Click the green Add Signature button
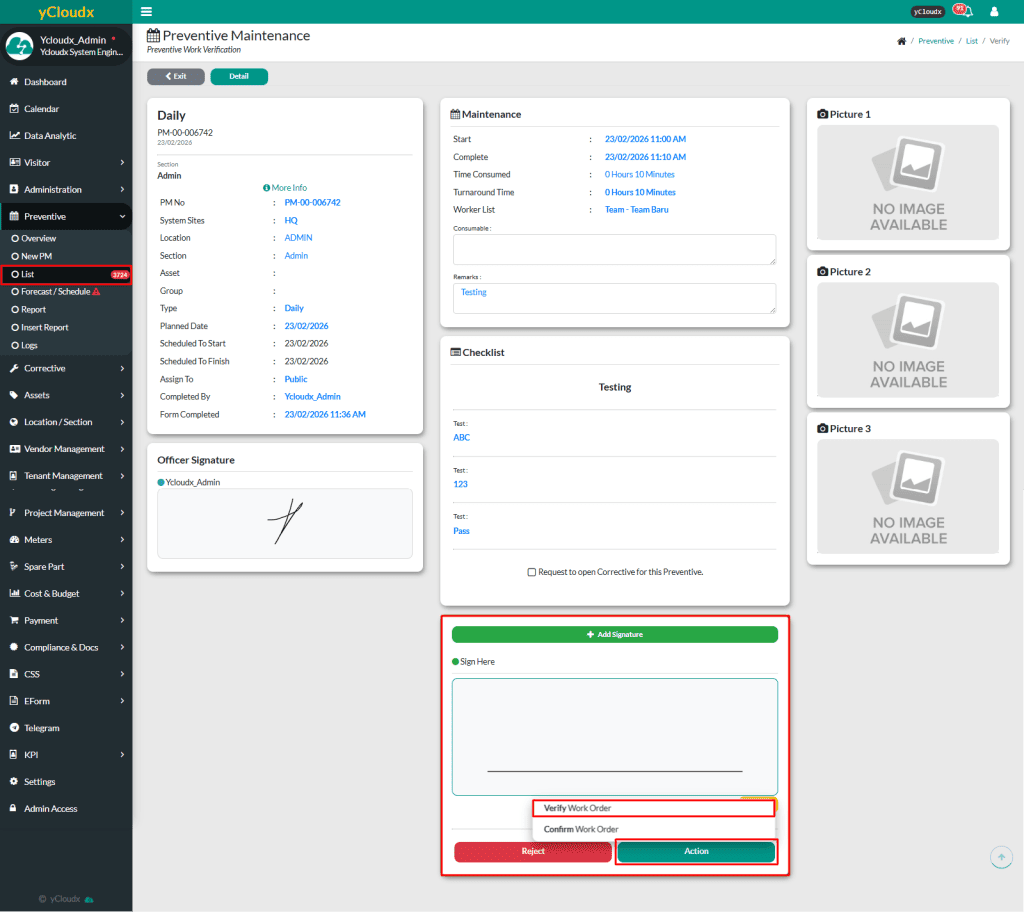1024x913 pixels. click(x=614, y=634)
